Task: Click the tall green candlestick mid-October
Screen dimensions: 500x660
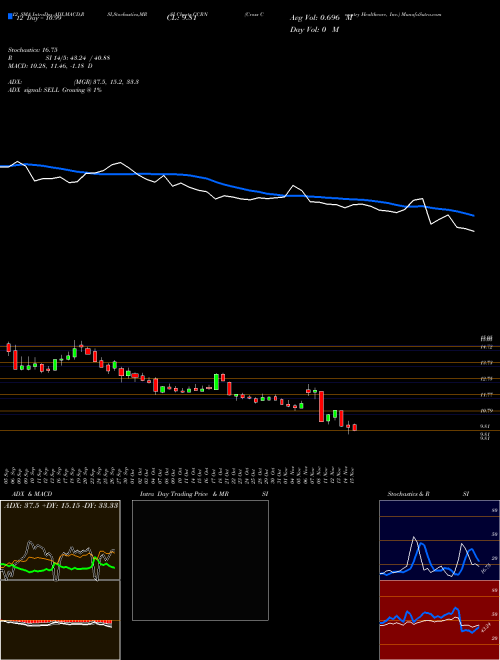Action: coord(216,382)
